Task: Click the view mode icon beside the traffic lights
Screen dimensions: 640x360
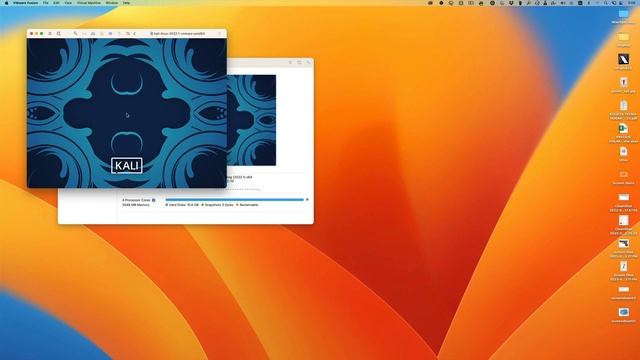Action: [x=50, y=33]
